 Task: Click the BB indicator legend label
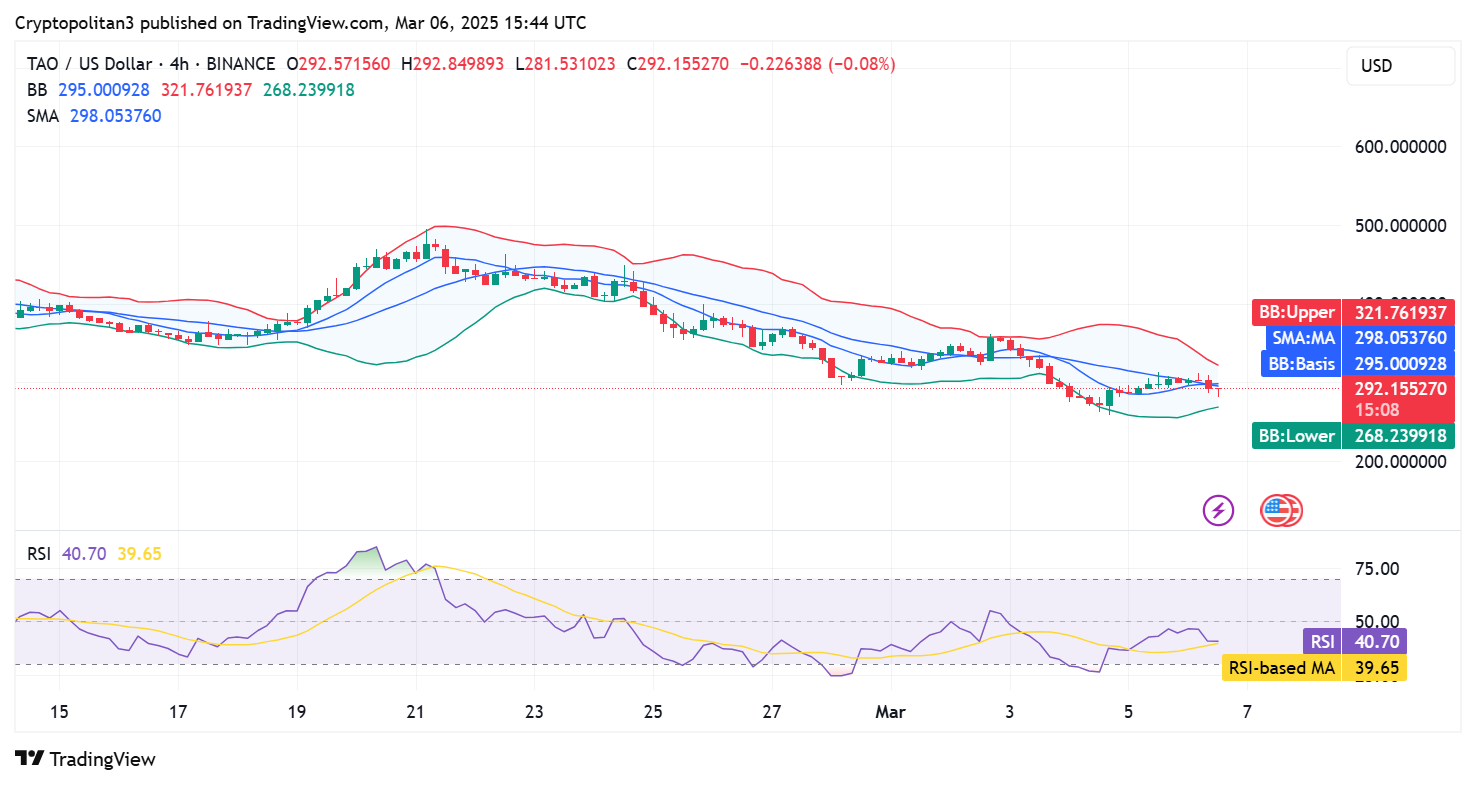point(37,90)
